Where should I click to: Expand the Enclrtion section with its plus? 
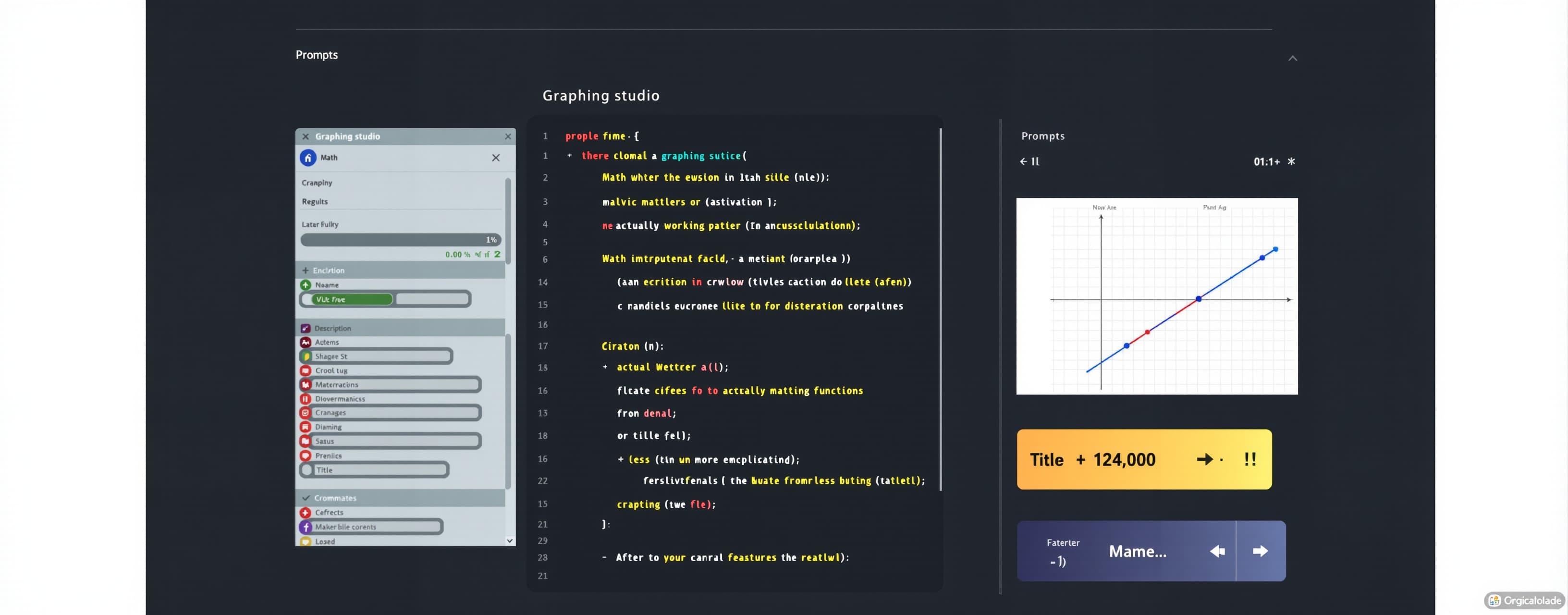(x=306, y=271)
